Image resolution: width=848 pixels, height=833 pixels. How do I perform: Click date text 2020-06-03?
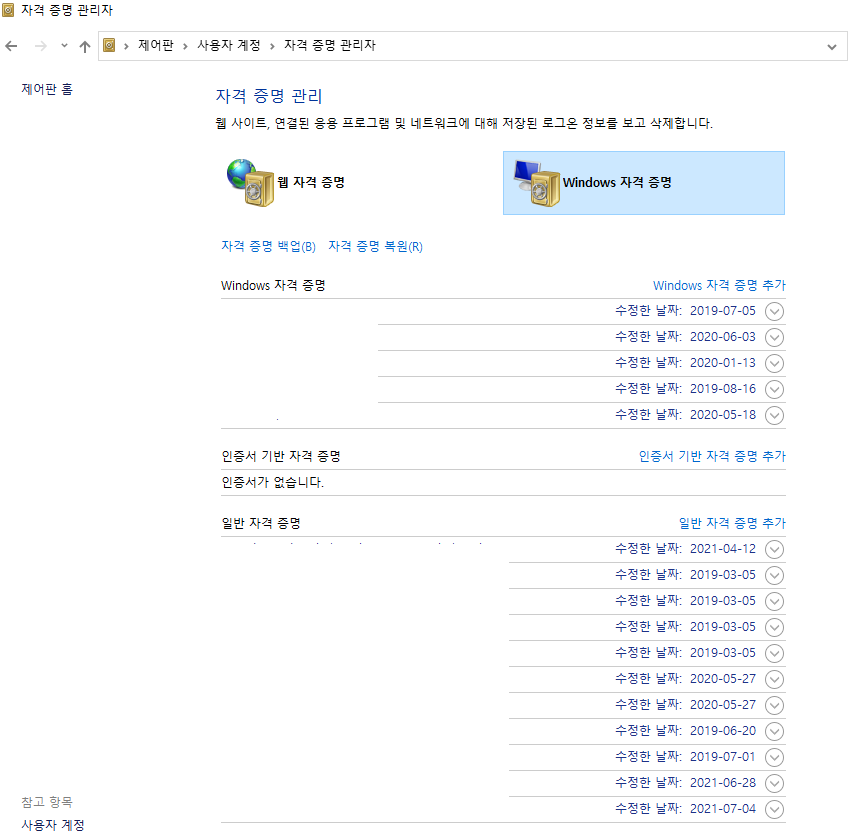723,337
